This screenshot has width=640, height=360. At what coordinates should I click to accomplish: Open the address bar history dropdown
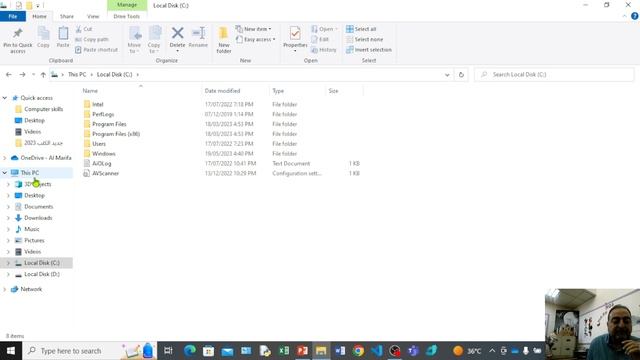point(447,75)
